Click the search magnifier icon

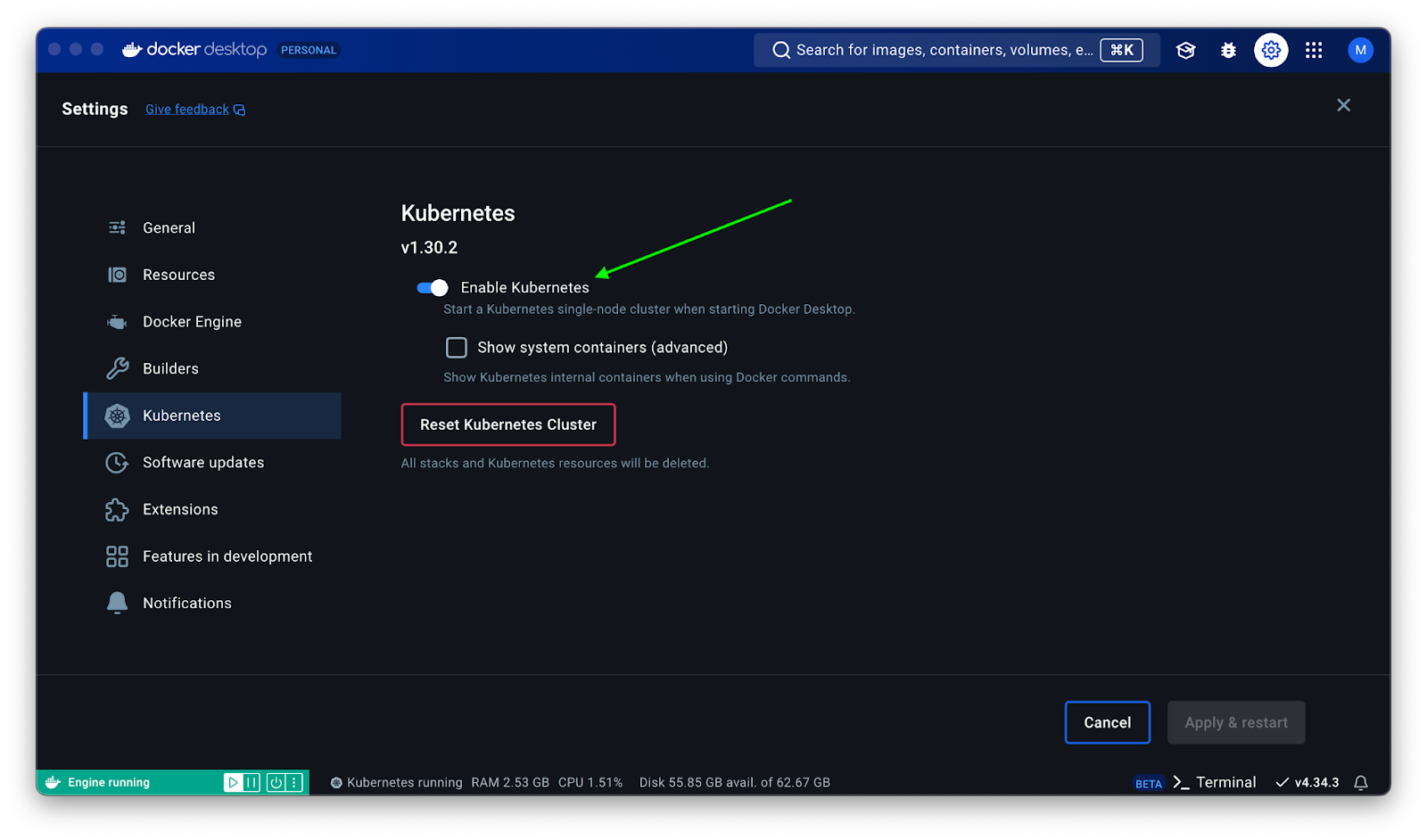point(781,50)
